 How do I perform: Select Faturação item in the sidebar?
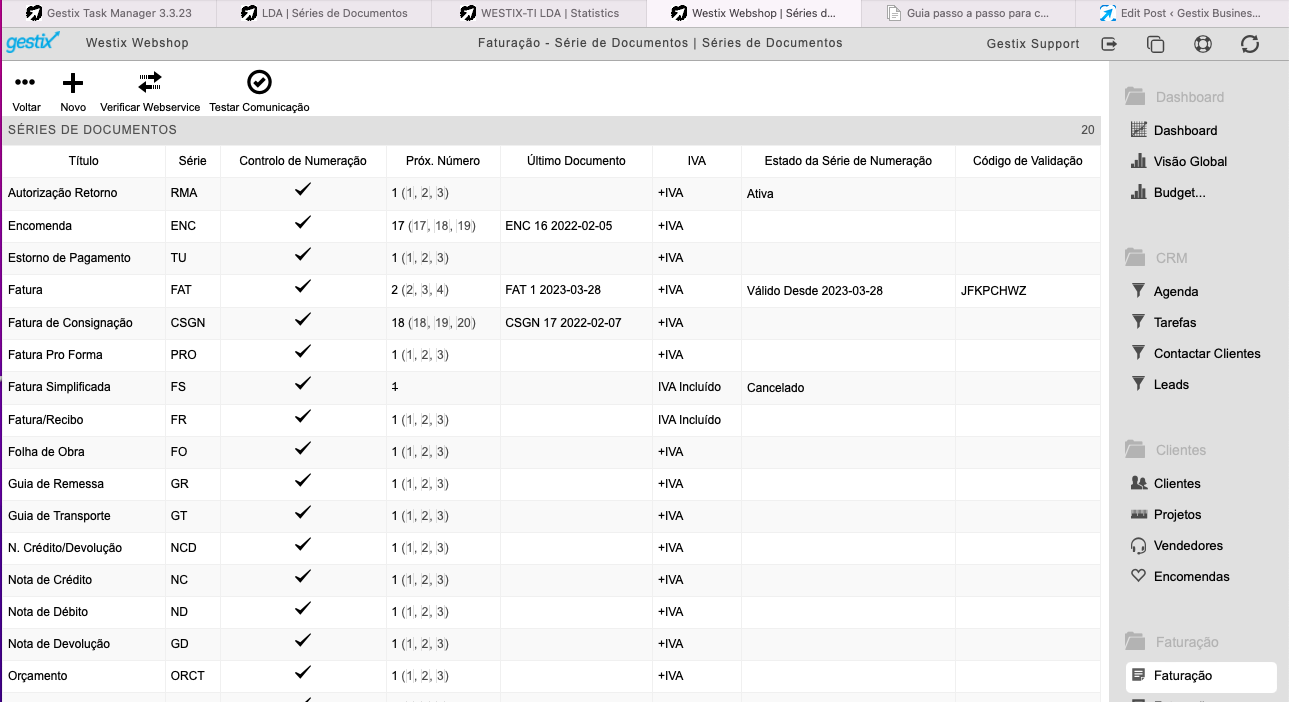click(x=1201, y=676)
